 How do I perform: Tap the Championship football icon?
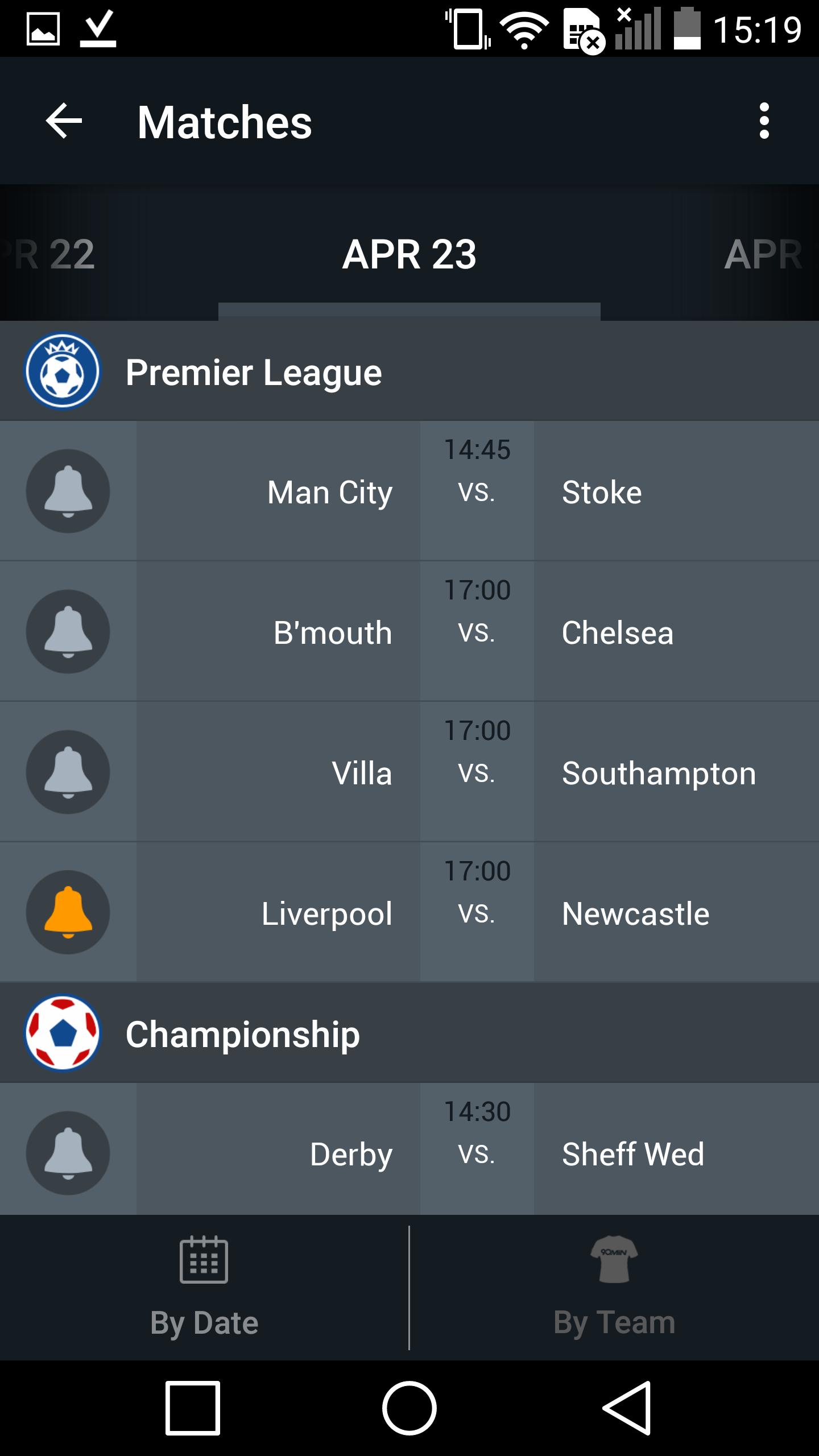coord(63,1033)
